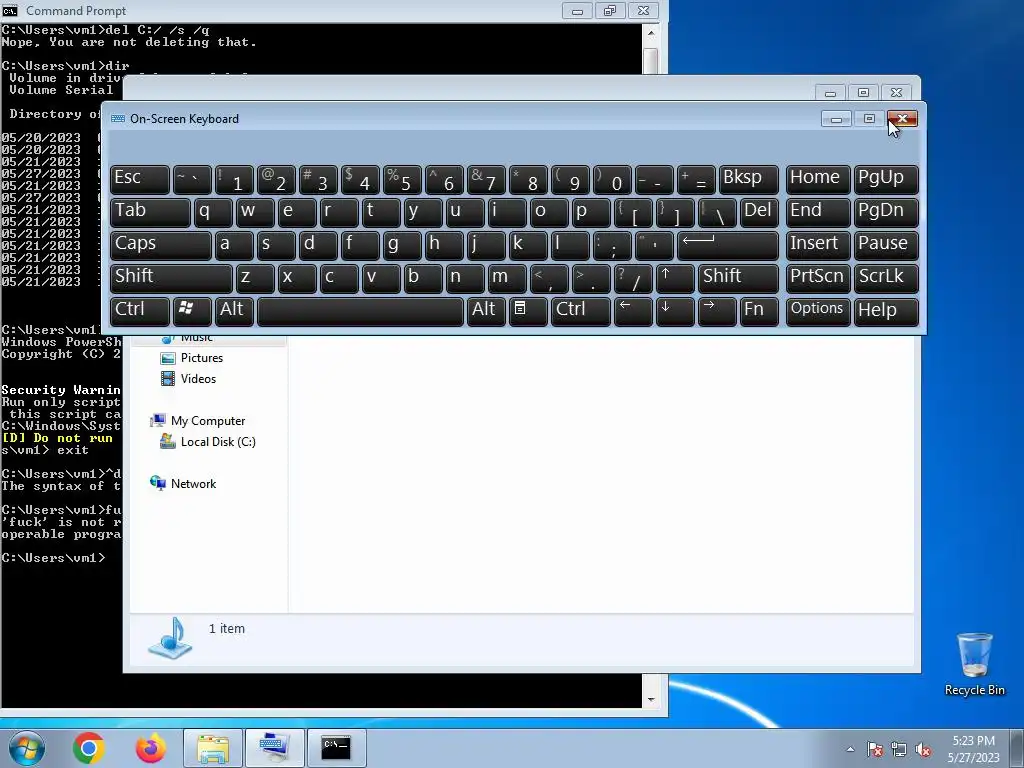Open the Windows Start menu
Screen dimensions: 1024x768
tap(26, 748)
